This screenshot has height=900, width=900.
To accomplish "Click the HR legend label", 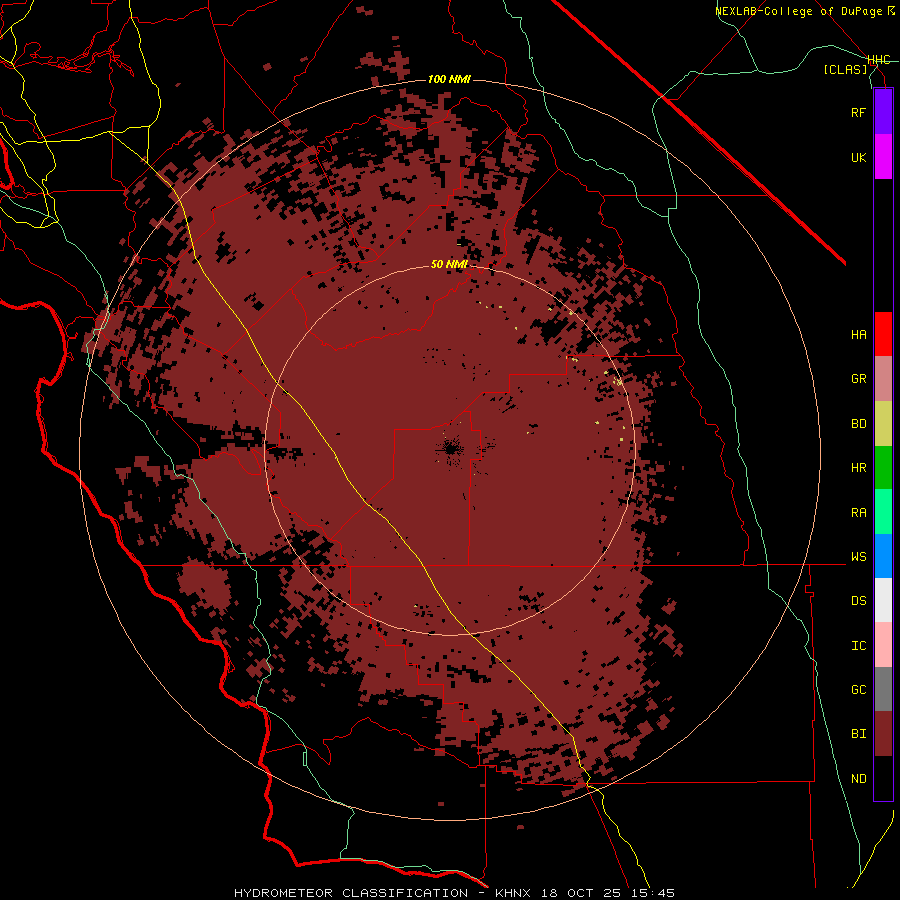I will click(859, 468).
